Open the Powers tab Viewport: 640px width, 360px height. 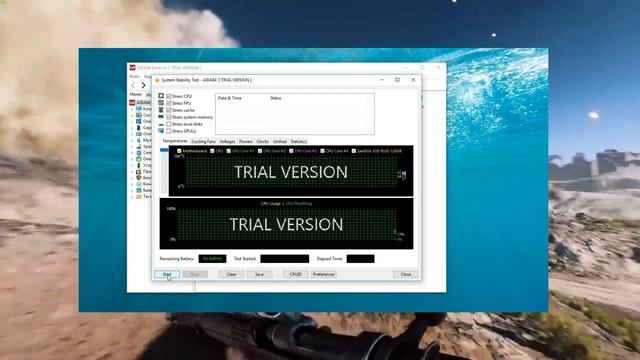point(246,141)
